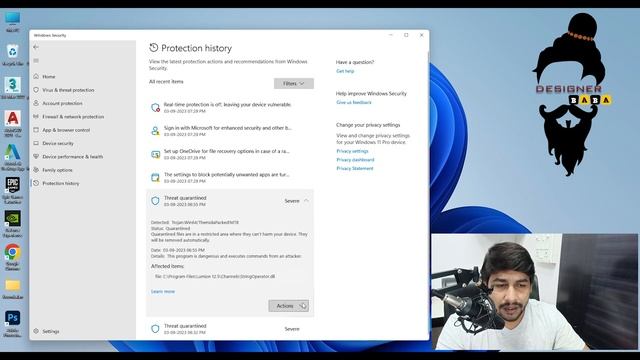The image size is (640, 360).
Task: Click the Sign in with Microsoft icon
Action: click(155, 131)
